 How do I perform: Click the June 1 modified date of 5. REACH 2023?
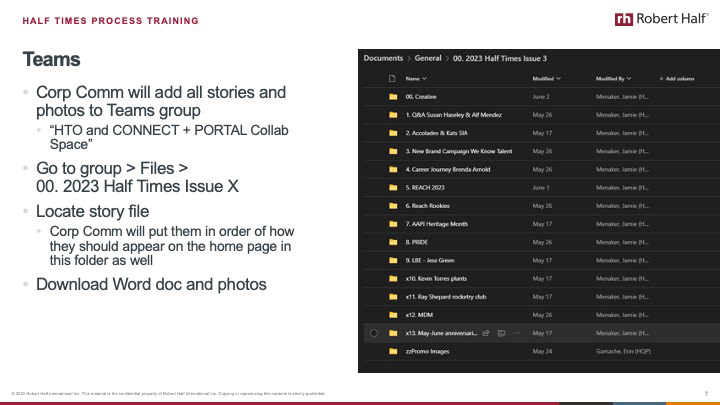[x=540, y=188]
